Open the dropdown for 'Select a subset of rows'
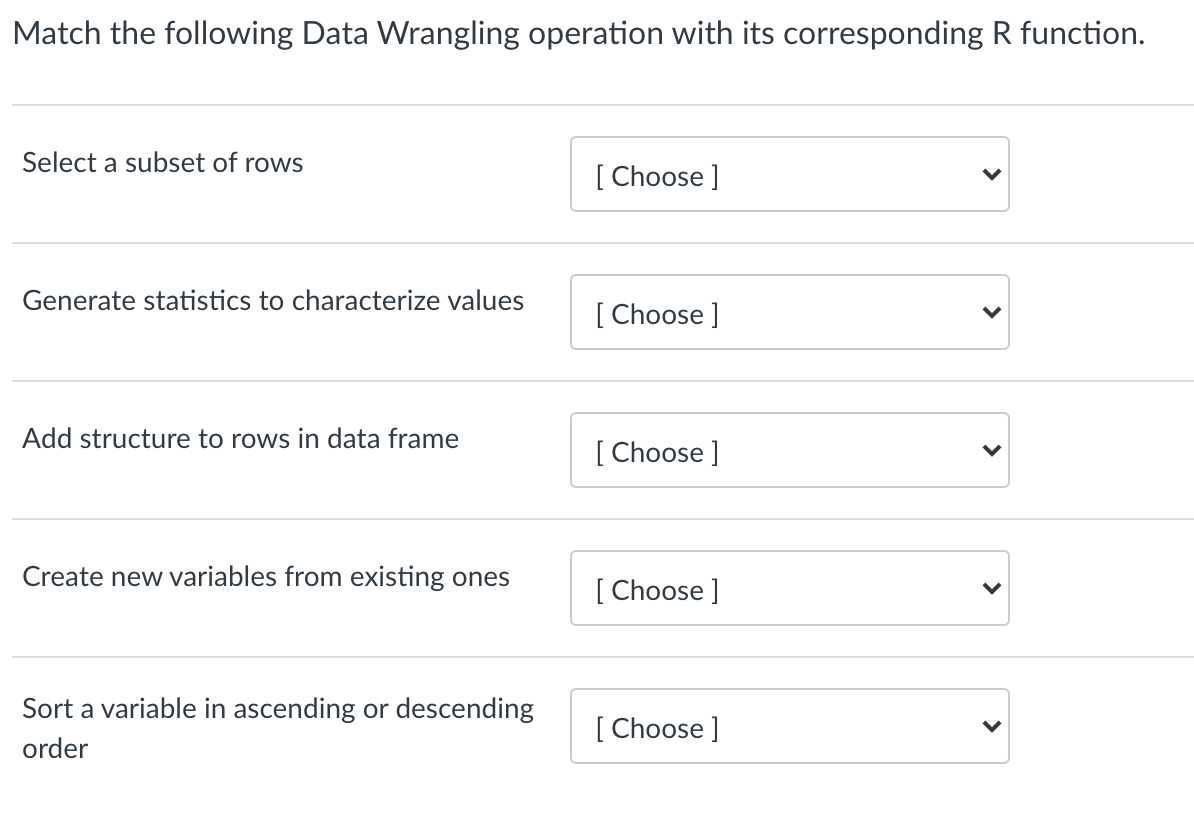Image resolution: width=1194 pixels, height=818 pixels. (x=789, y=175)
